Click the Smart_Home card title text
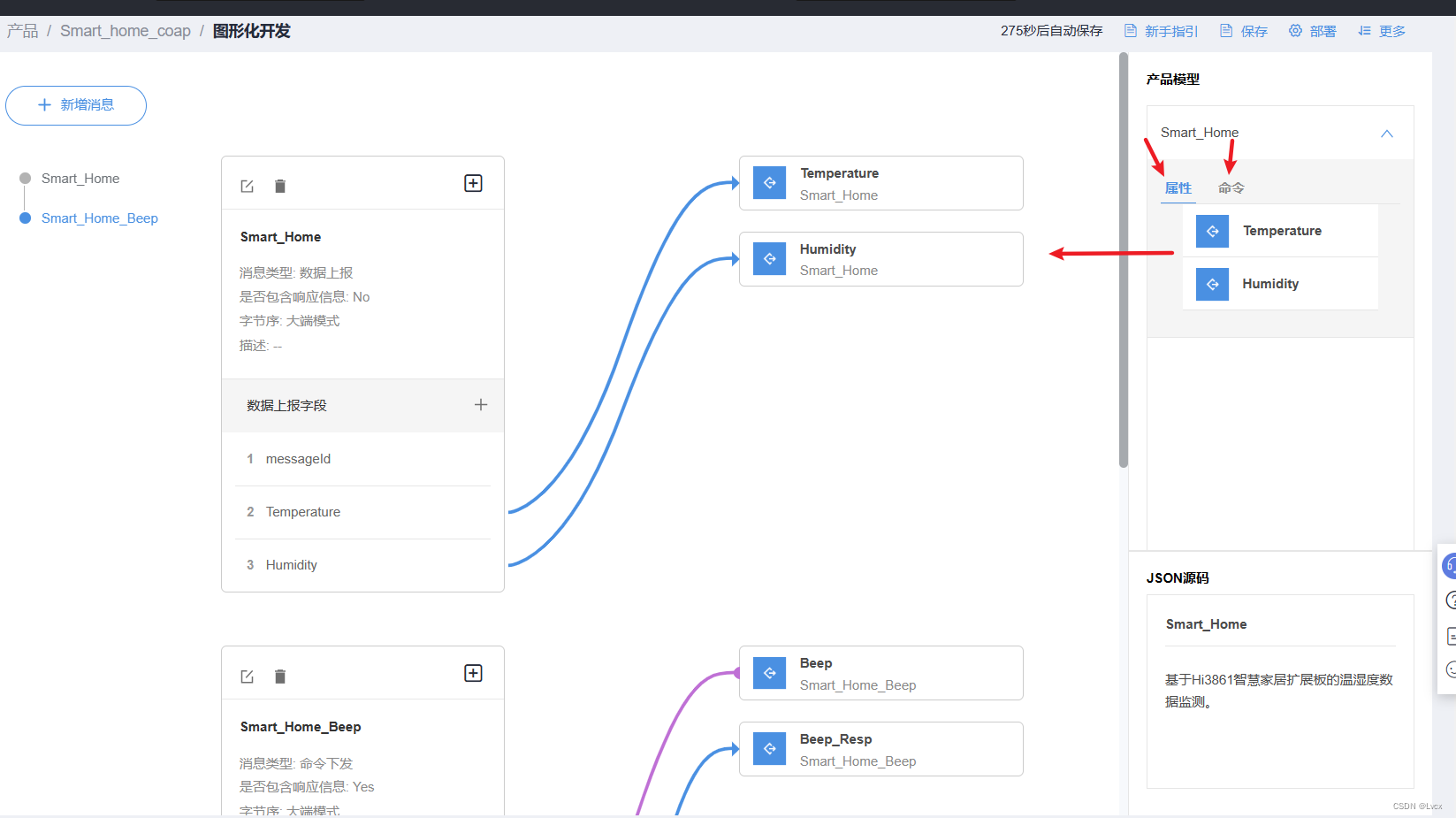The height and width of the screenshot is (818, 1456). [x=280, y=237]
